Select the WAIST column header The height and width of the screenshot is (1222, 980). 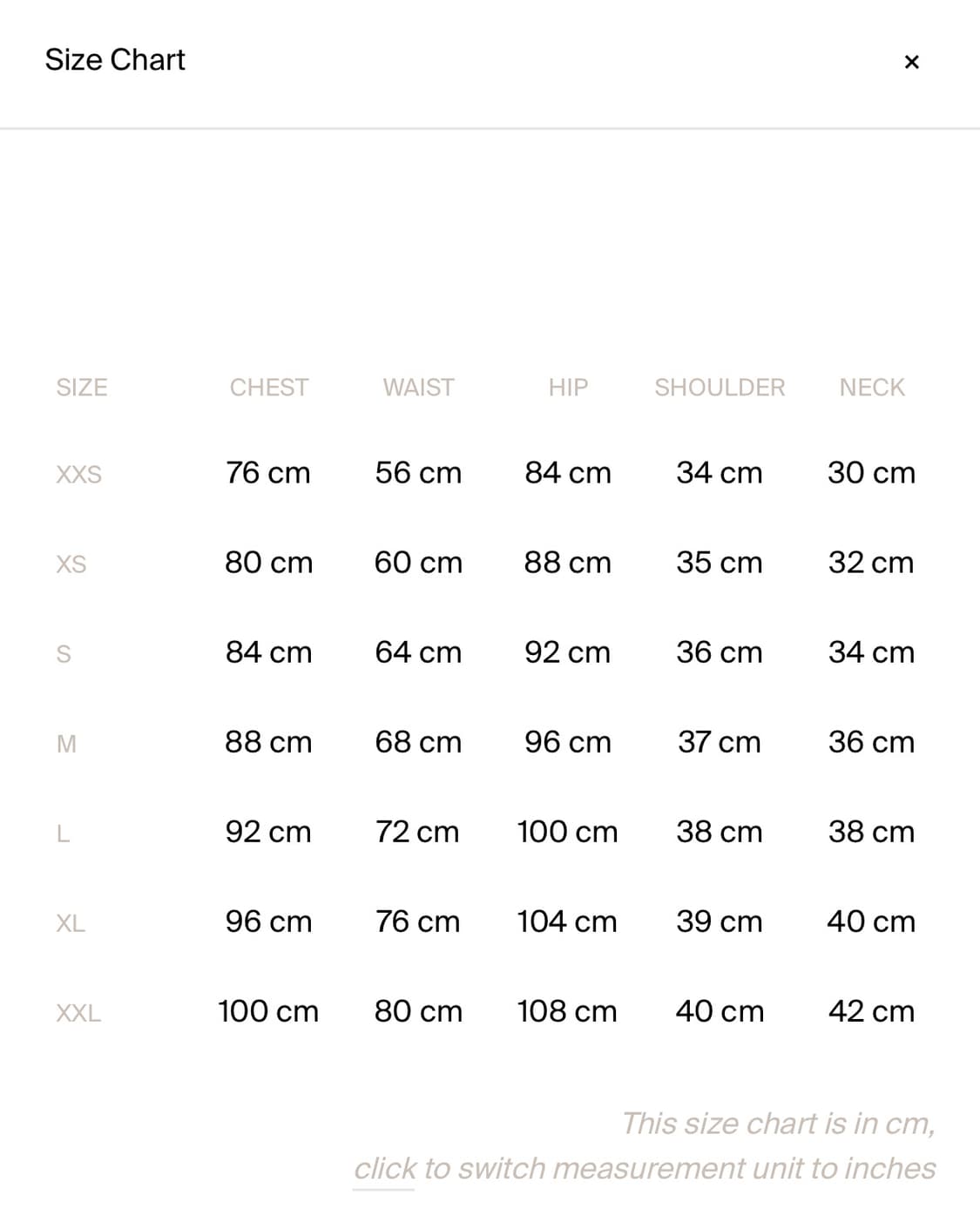click(x=418, y=388)
